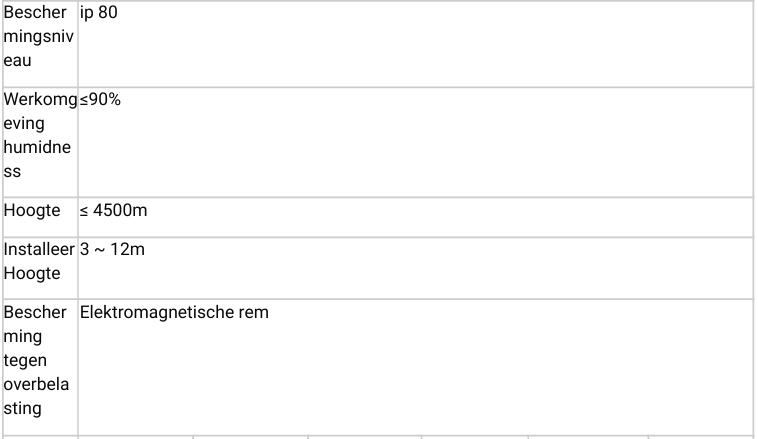Screen dimensions: 758x439
Task: Select the '≤ 4500m' altitude value
Action: (115, 212)
